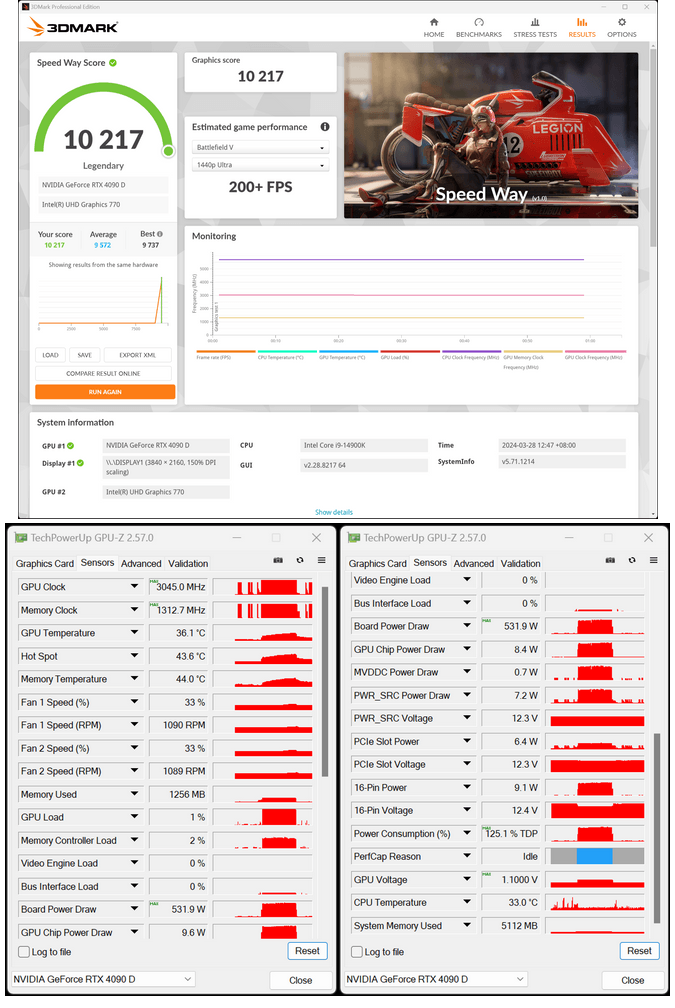This screenshot has width=675, height=1008.
Task: Click the Speed Way benchmark thumbnail image
Action: point(491,136)
